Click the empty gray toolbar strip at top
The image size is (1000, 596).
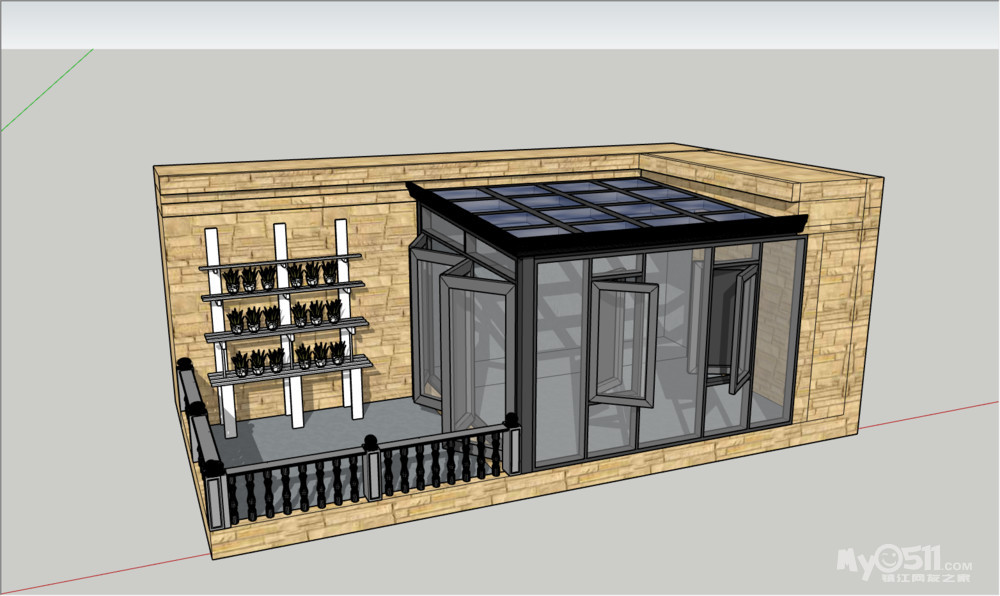(500, 25)
